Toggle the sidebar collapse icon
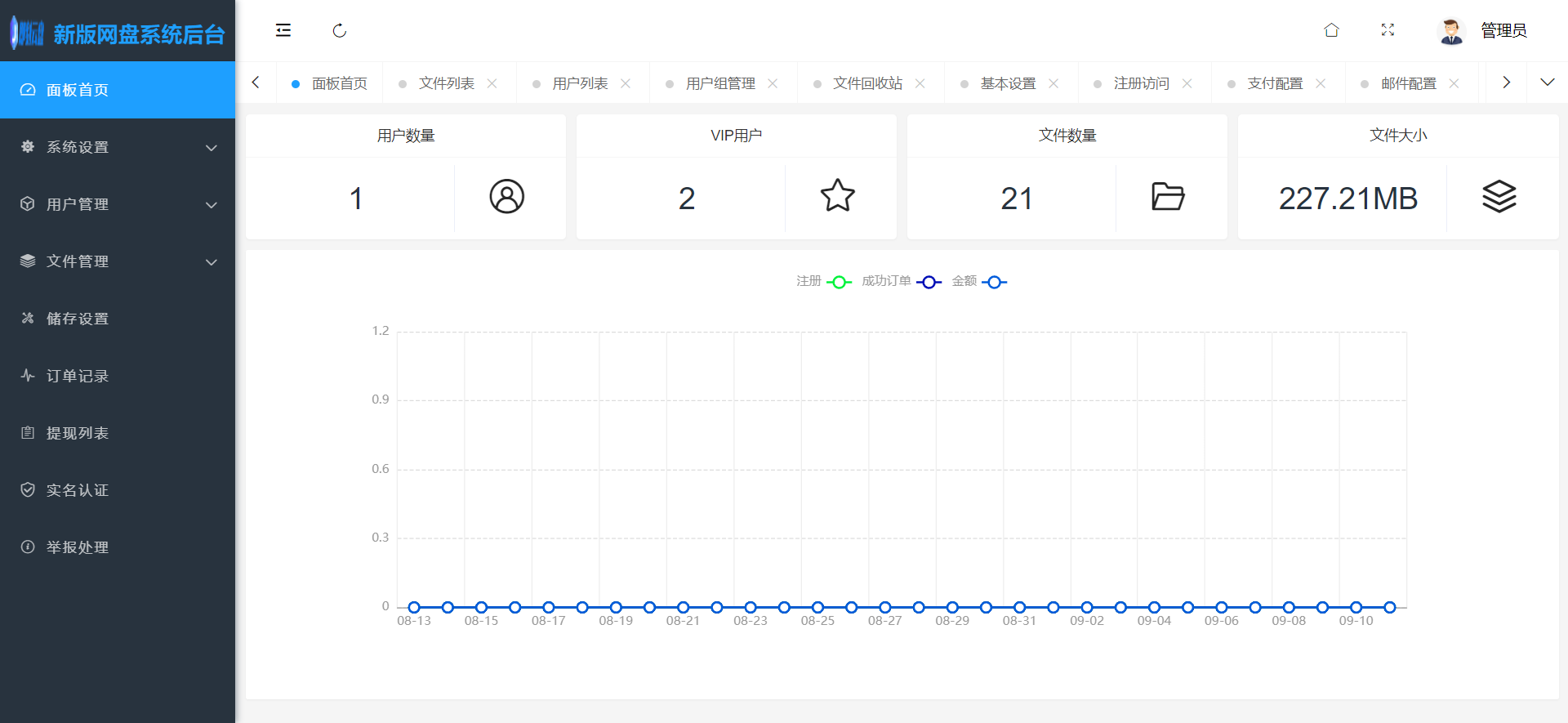This screenshot has height=723, width=1568. 283,30
